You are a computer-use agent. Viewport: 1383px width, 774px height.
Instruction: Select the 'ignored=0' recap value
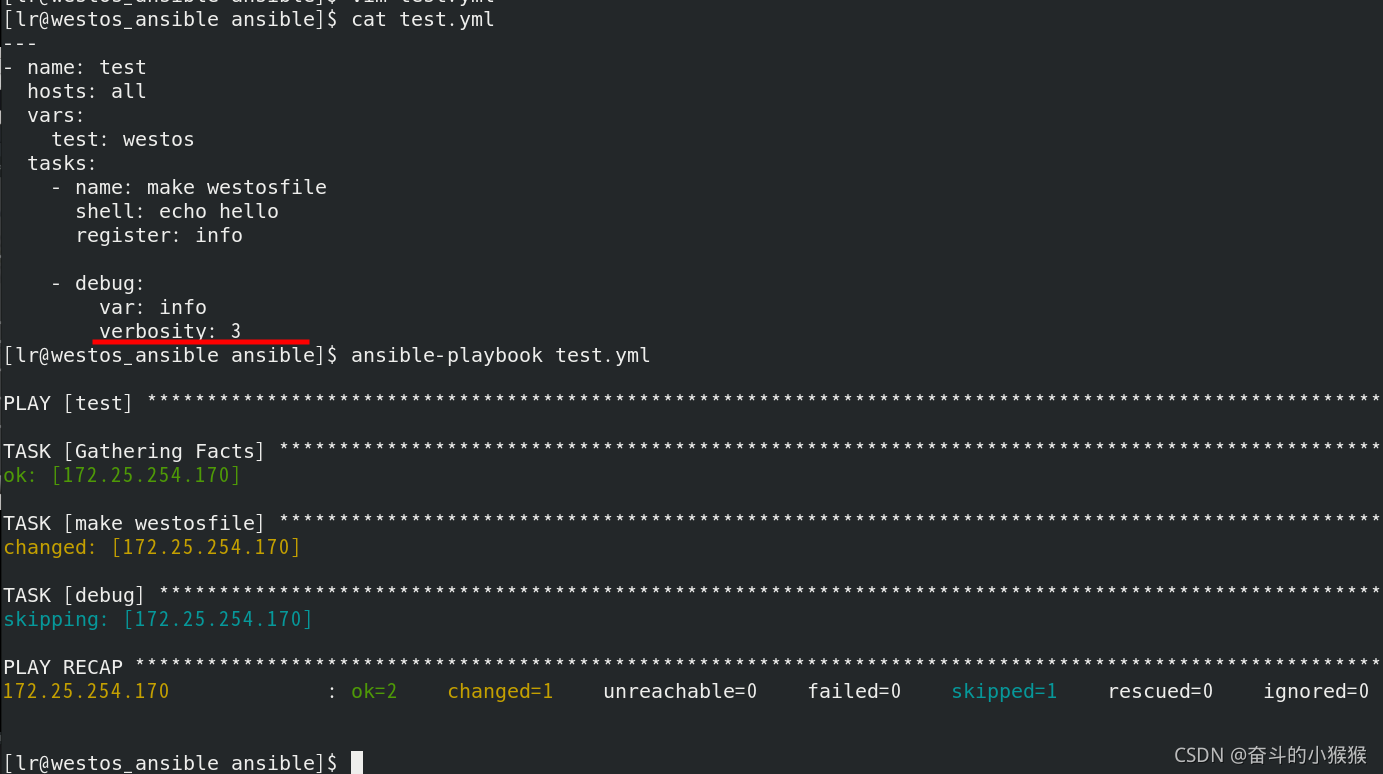1316,691
